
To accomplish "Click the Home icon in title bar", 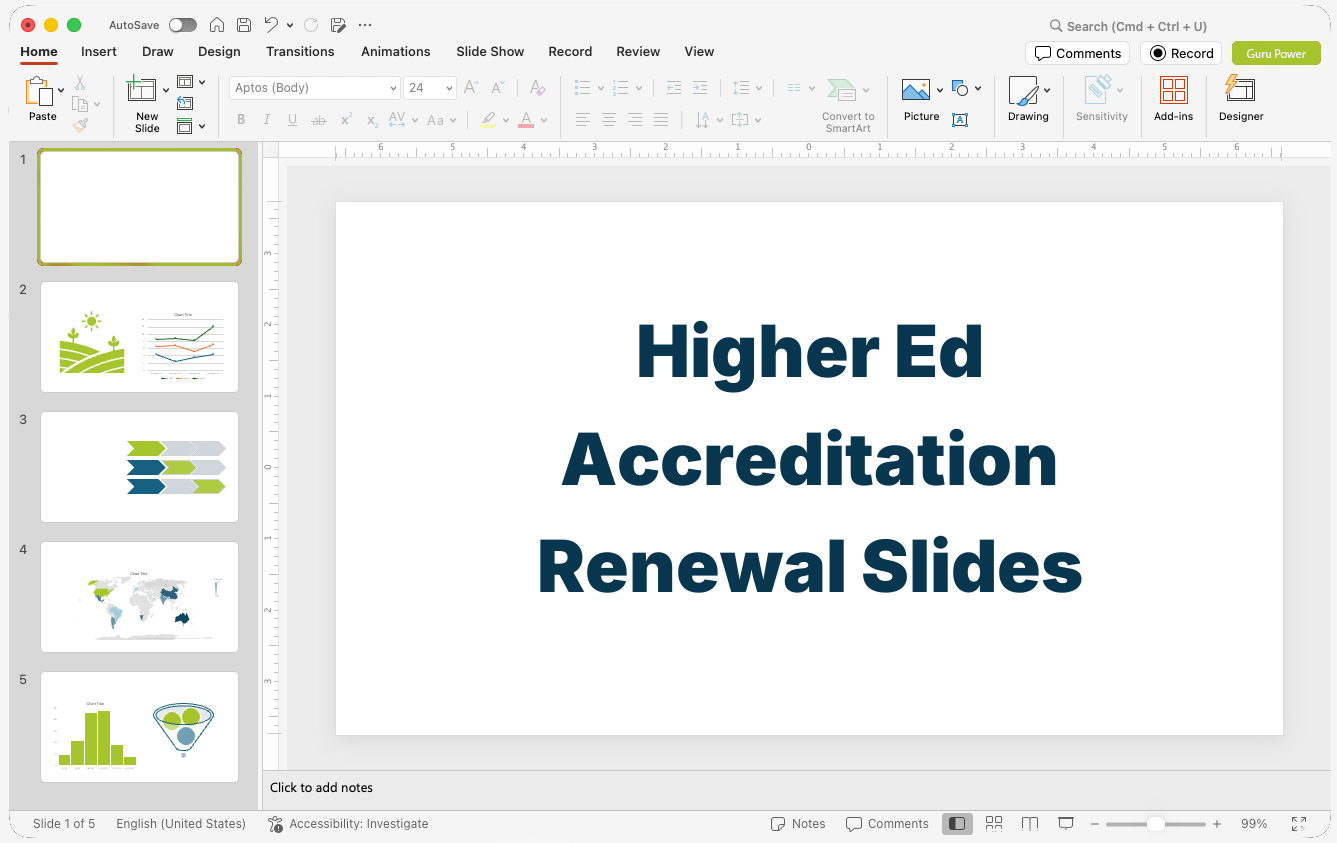I will click(x=217, y=25).
